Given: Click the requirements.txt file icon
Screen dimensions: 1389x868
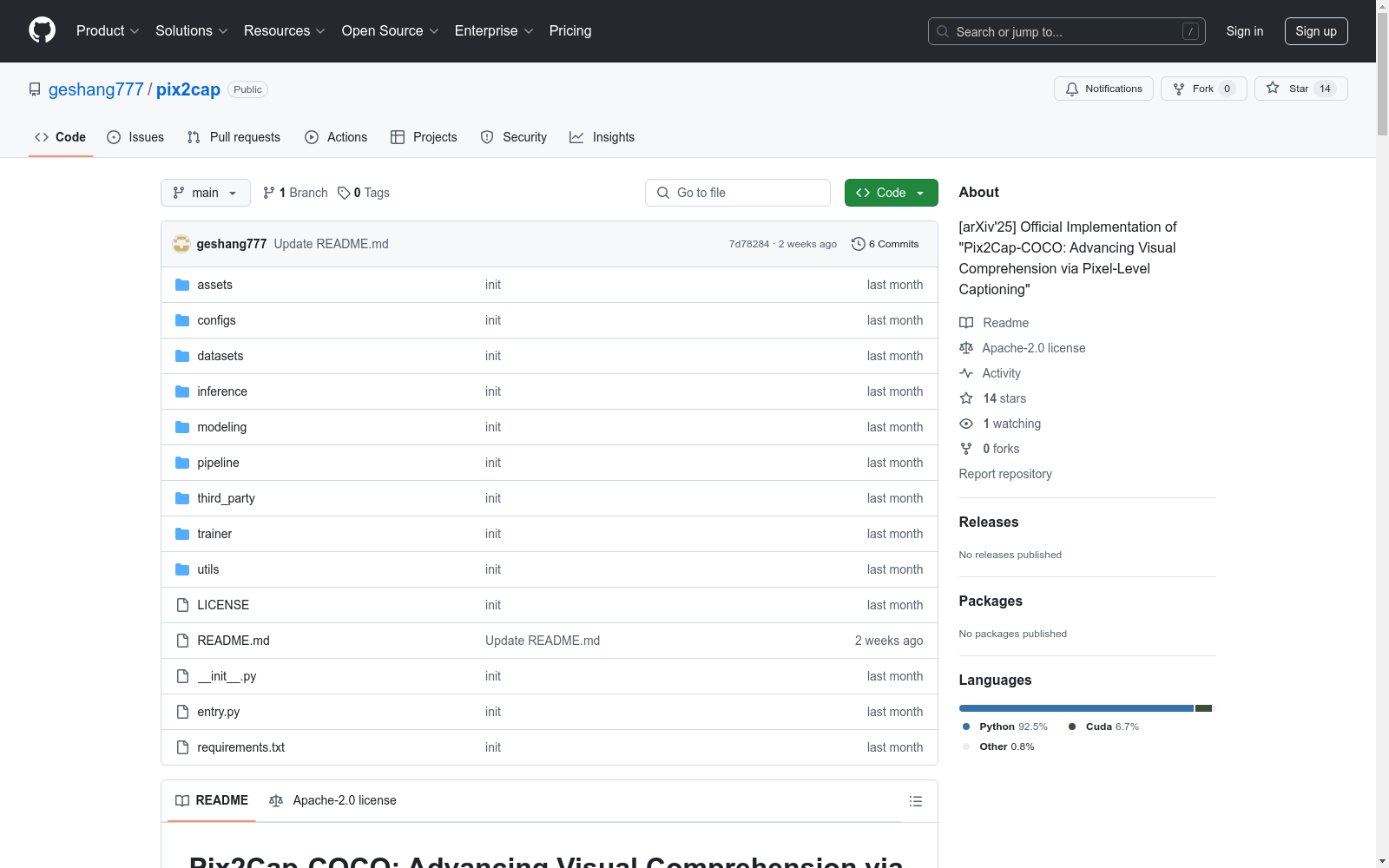Looking at the screenshot, I should [x=182, y=747].
